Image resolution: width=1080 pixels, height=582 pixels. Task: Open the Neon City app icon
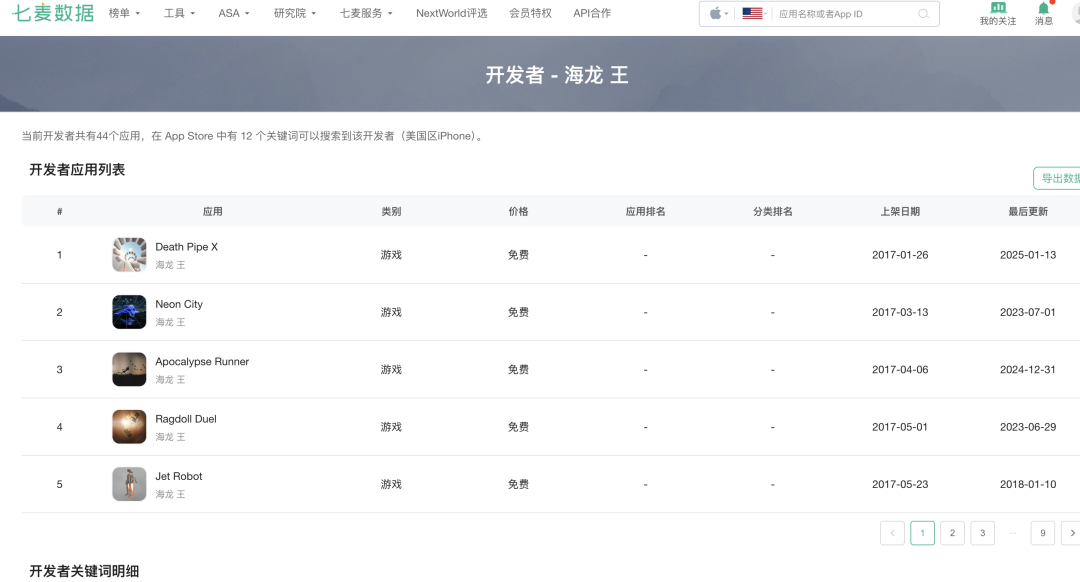(x=129, y=312)
